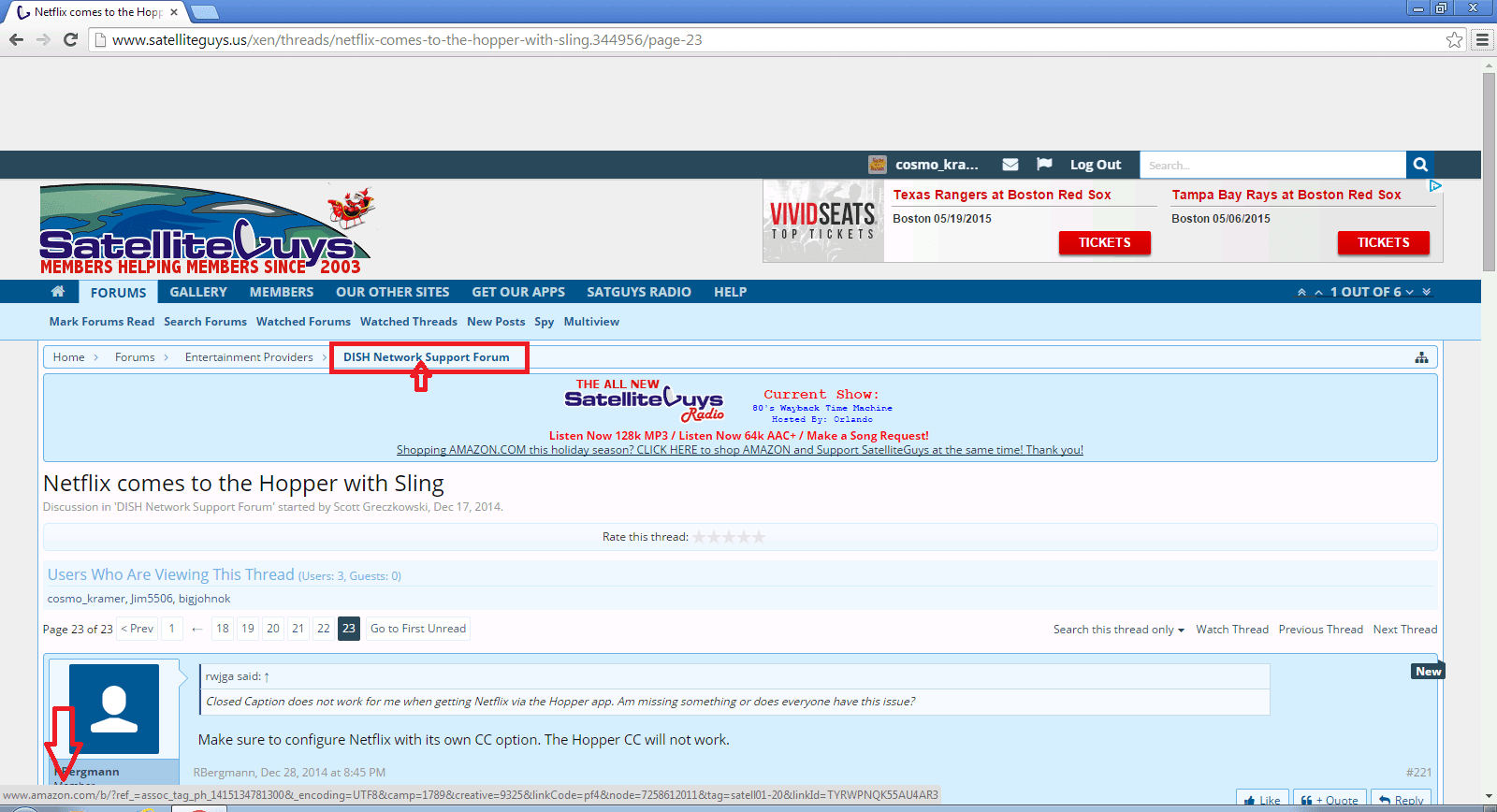Open the inbox envelope icon
Screen dimensions: 1497x812
pyautogui.click(x=1010, y=165)
